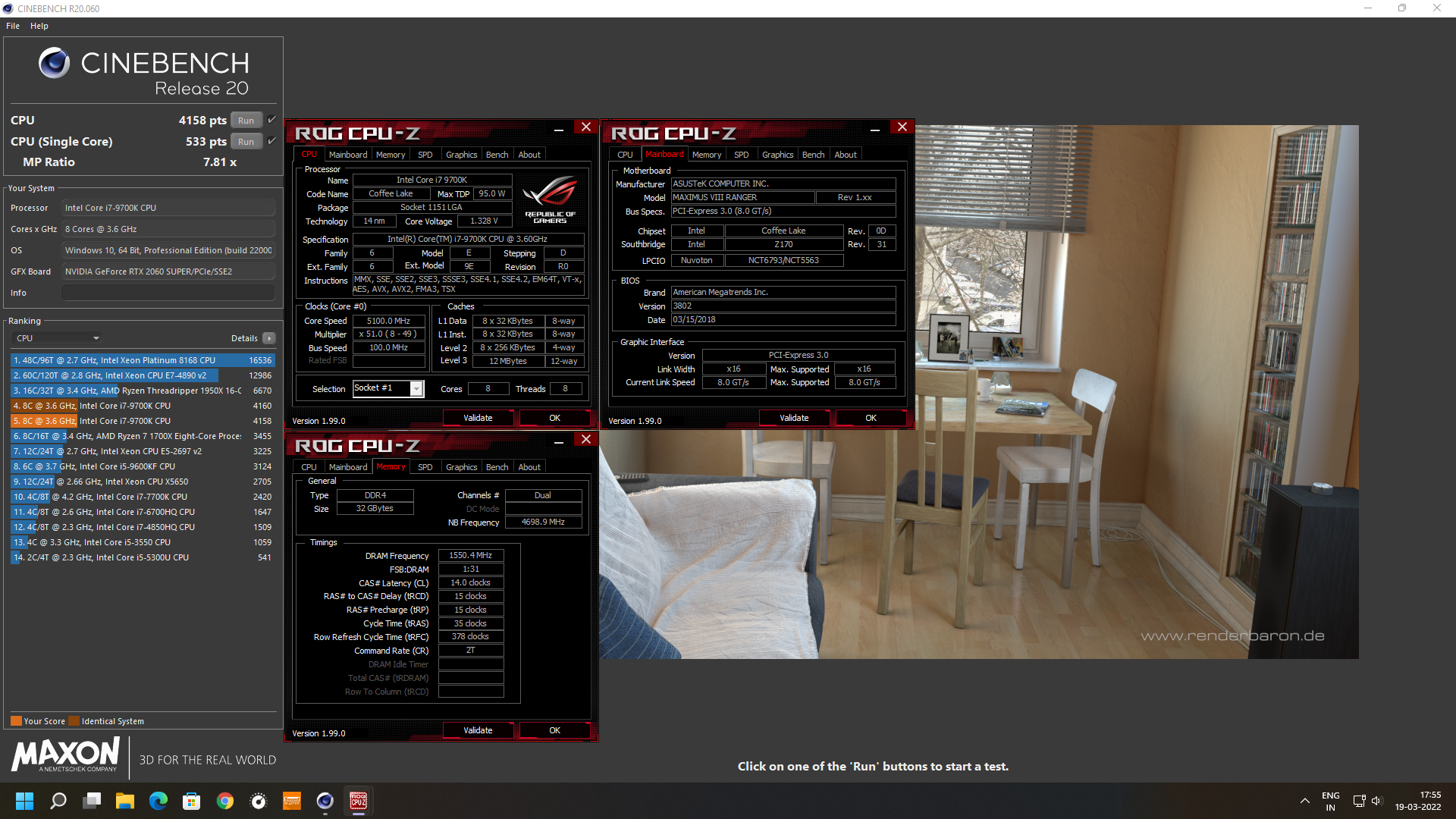The image size is (1456, 819).
Task: Click the Windows search taskbar icon
Action: [x=57, y=799]
